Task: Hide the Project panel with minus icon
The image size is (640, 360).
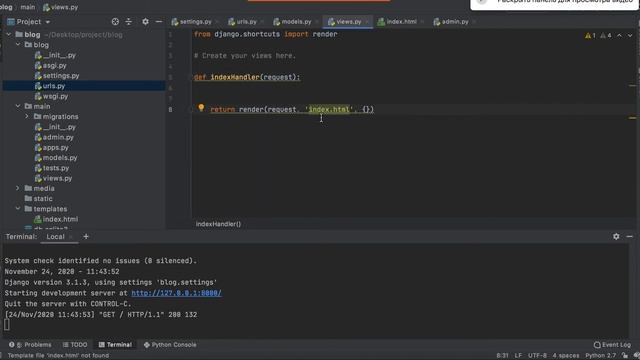Action: click(159, 22)
